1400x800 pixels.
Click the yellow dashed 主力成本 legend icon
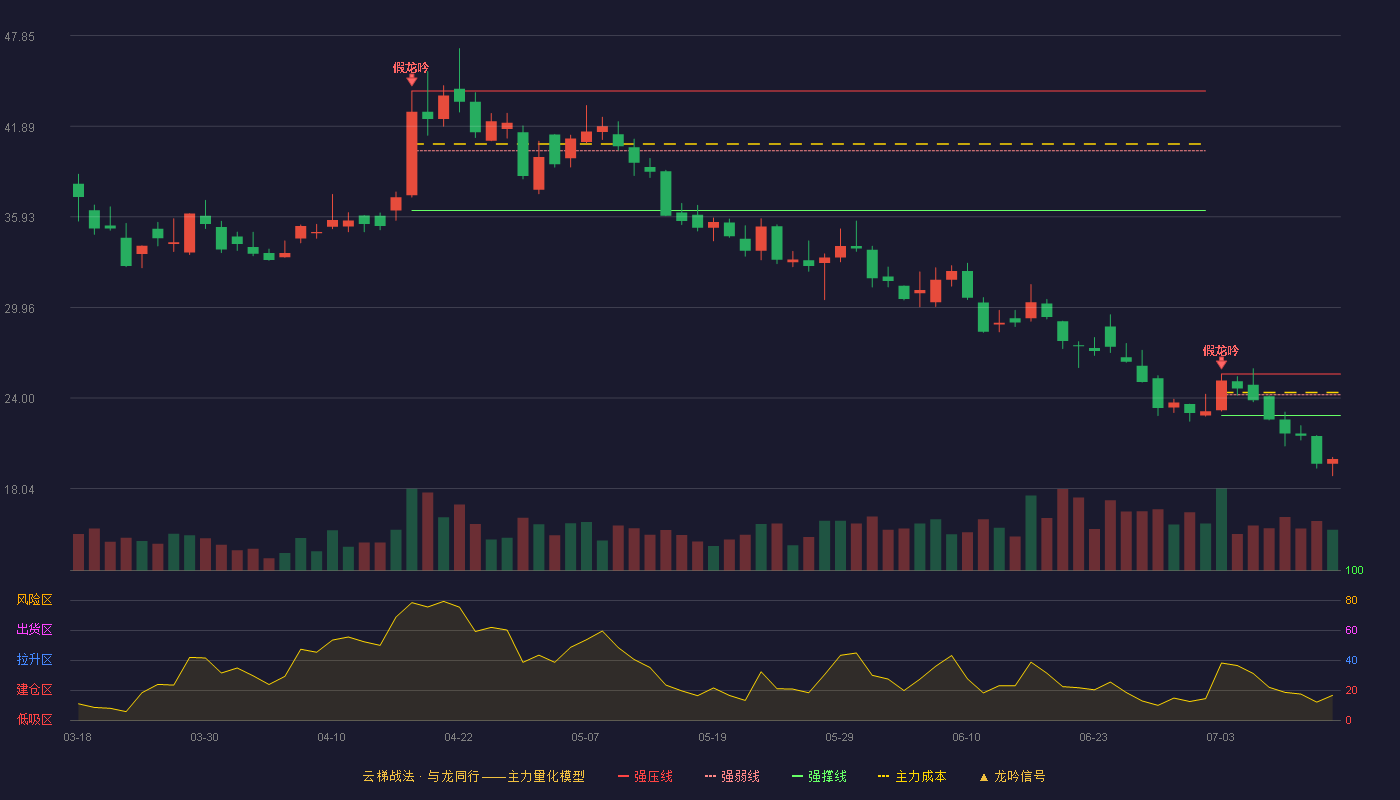(x=883, y=776)
